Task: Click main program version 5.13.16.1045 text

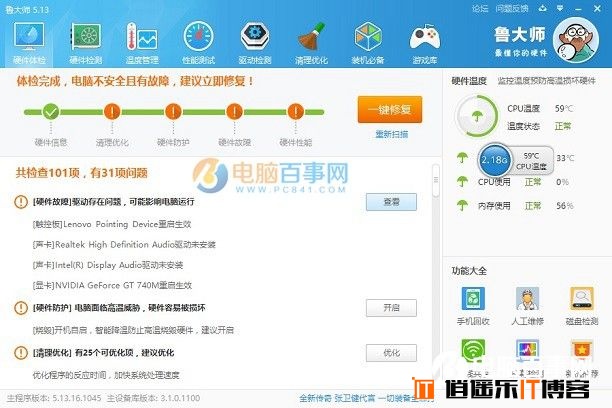Action: coord(54,398)
